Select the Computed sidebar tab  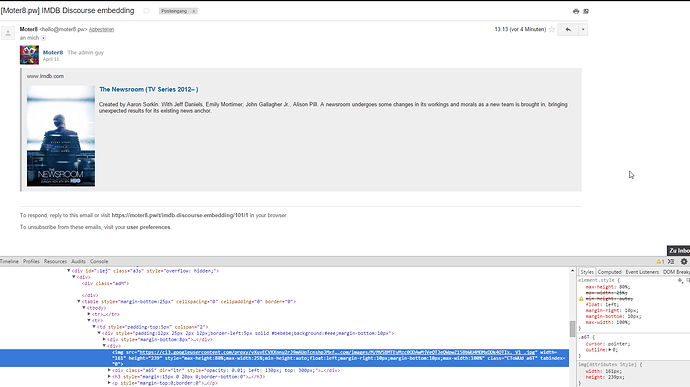pyautogui.click(x=609, y=272)
